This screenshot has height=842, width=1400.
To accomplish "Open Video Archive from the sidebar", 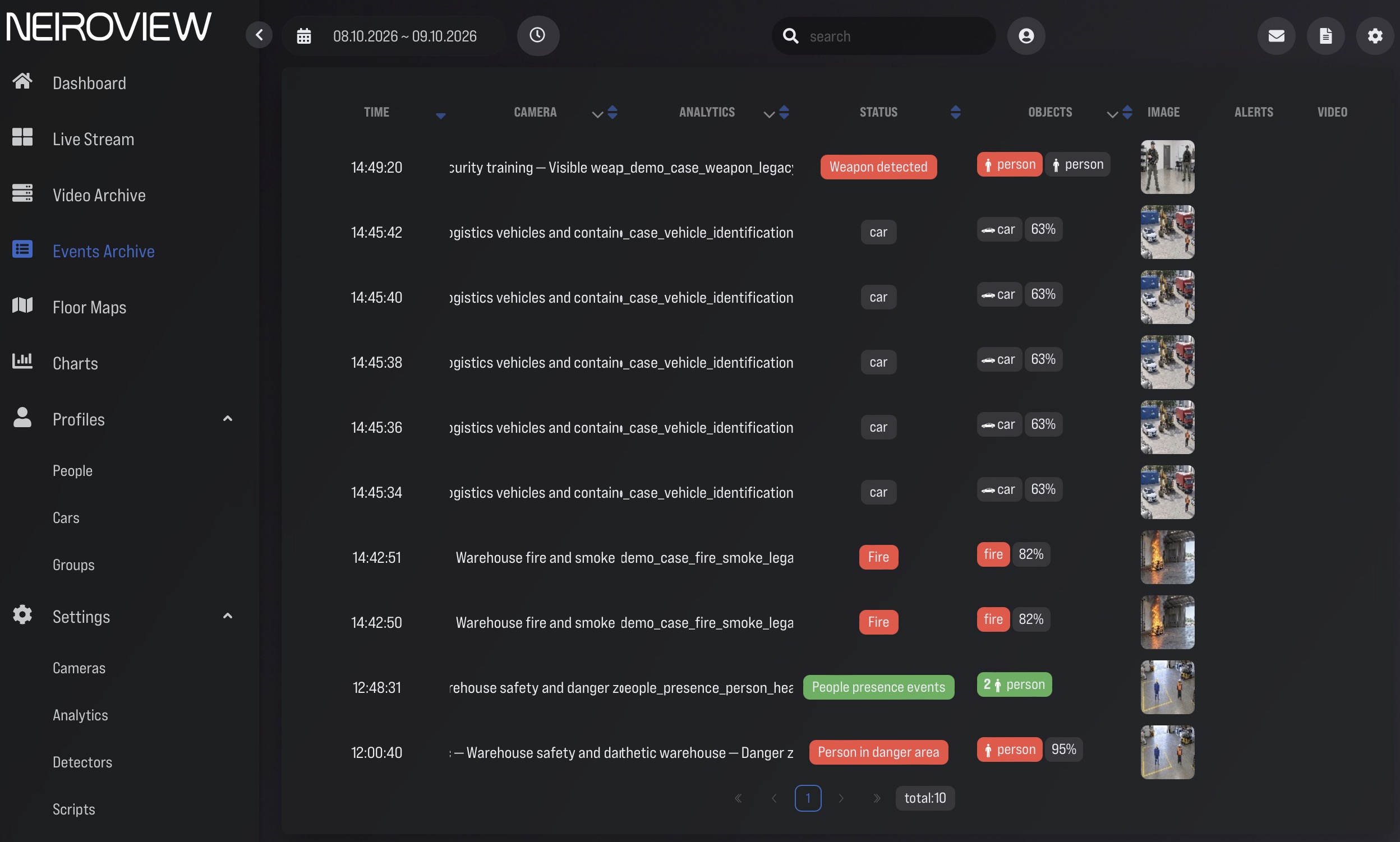I will point(99,196).
